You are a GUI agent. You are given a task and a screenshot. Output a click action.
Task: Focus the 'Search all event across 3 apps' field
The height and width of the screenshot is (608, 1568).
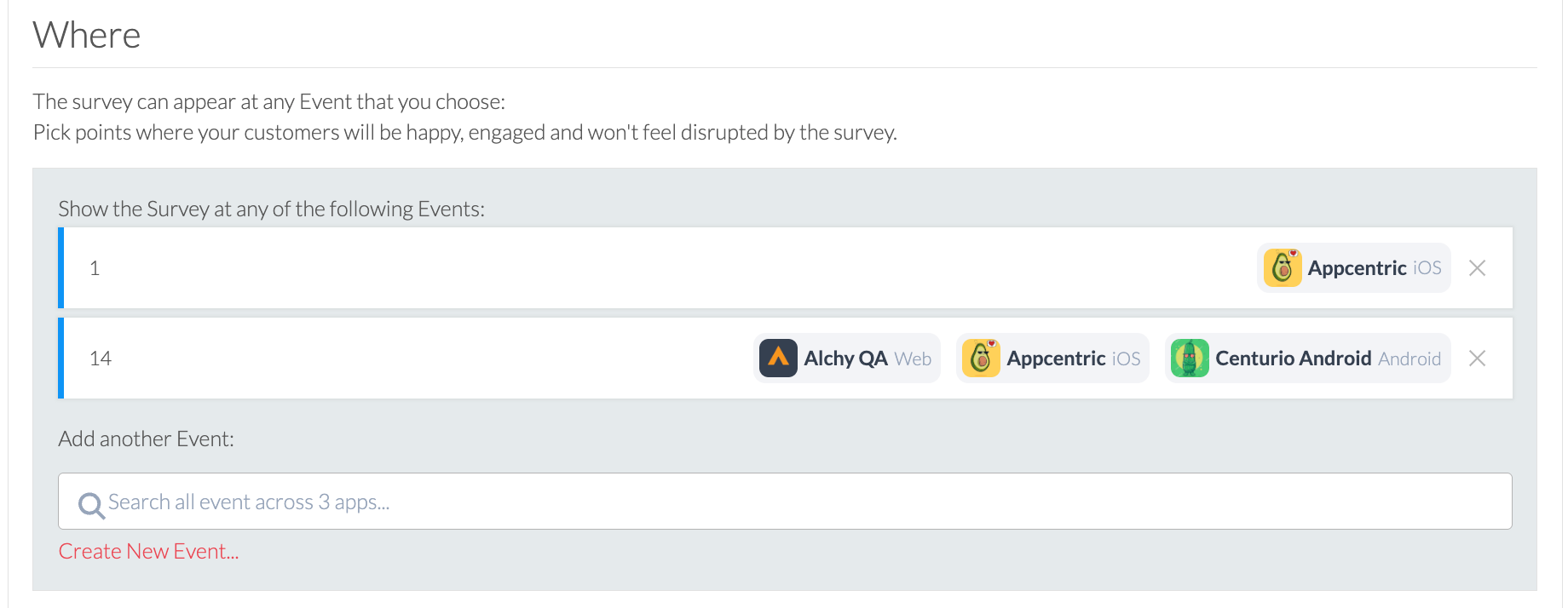pos(784,502)
